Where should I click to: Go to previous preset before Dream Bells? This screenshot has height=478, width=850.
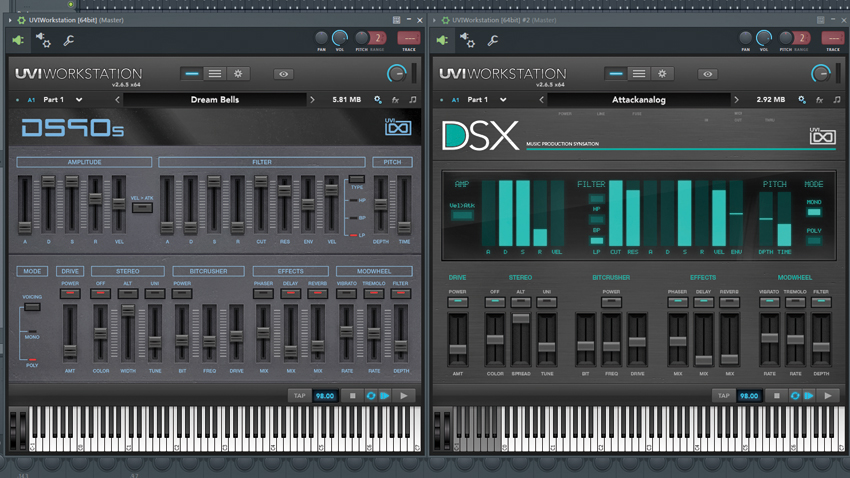point(117,100)
